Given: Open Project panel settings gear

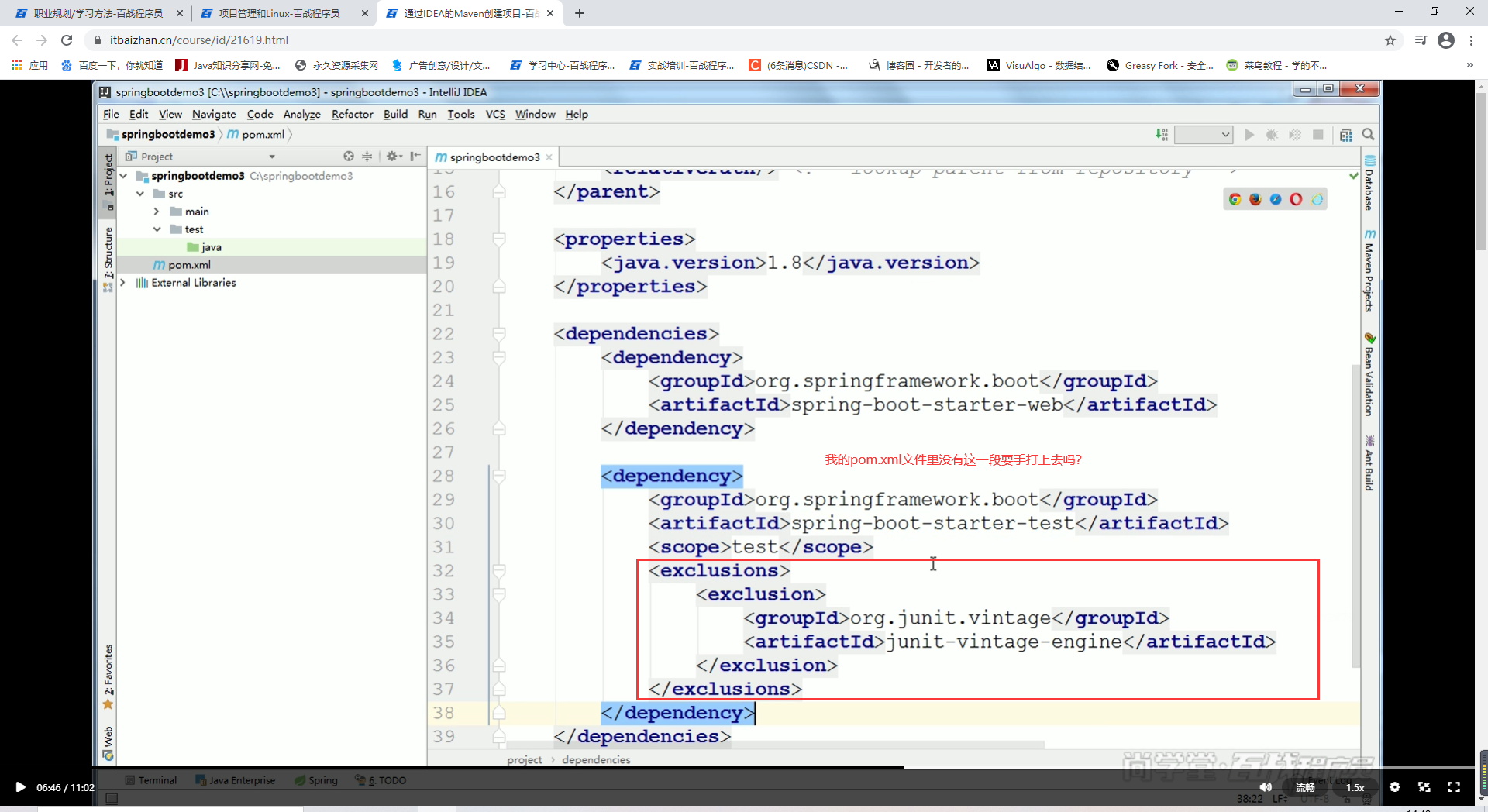Looking at the screenshot, I should point(393,157).
